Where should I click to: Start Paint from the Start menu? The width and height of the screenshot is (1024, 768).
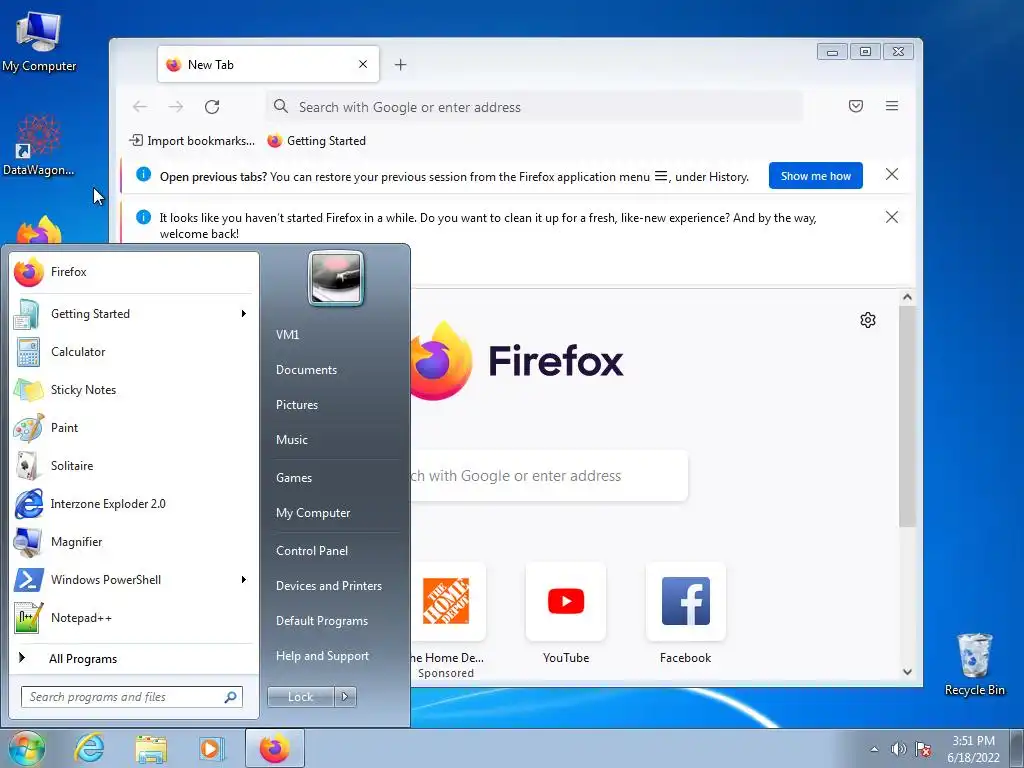click(x=134, y=428)
